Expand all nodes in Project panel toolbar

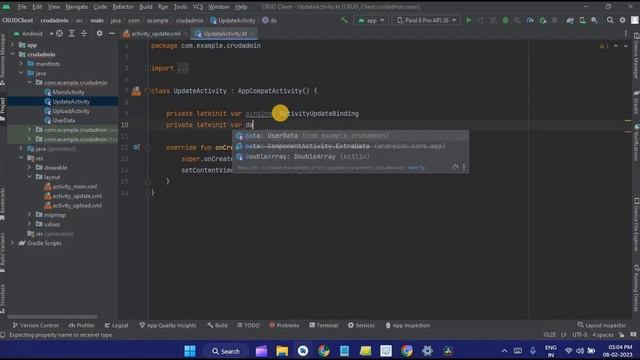point(71,33)
